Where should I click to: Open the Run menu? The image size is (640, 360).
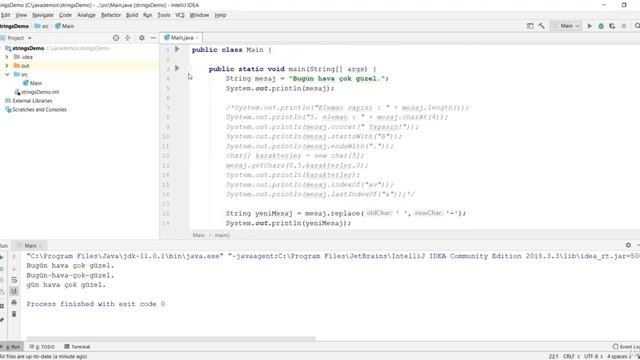(147, 15)
